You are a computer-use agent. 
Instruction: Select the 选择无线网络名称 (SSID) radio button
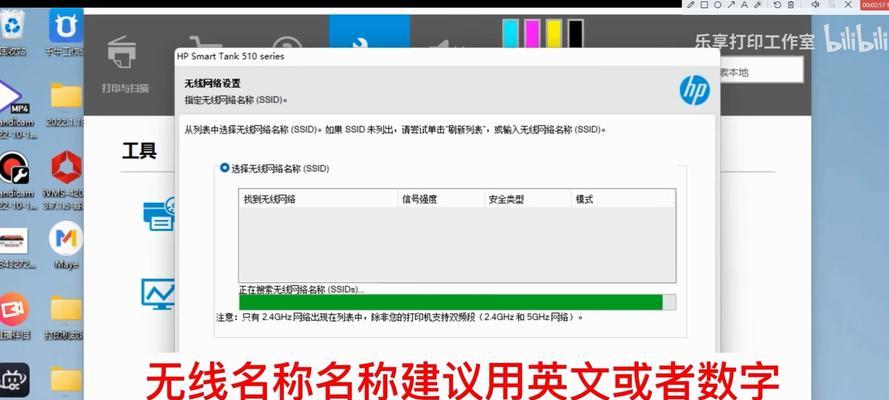point(224,168)
